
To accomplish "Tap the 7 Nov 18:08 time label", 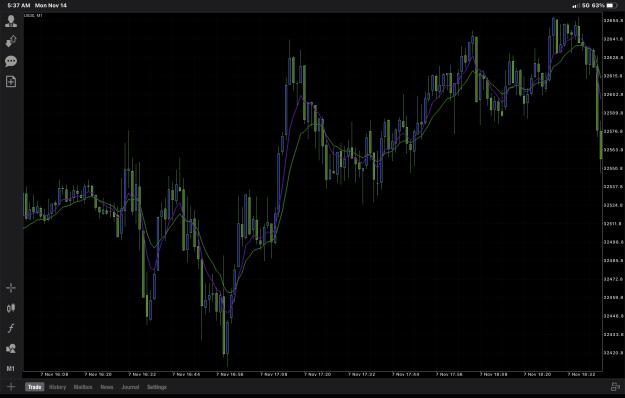I will click(x=493, y=374).
